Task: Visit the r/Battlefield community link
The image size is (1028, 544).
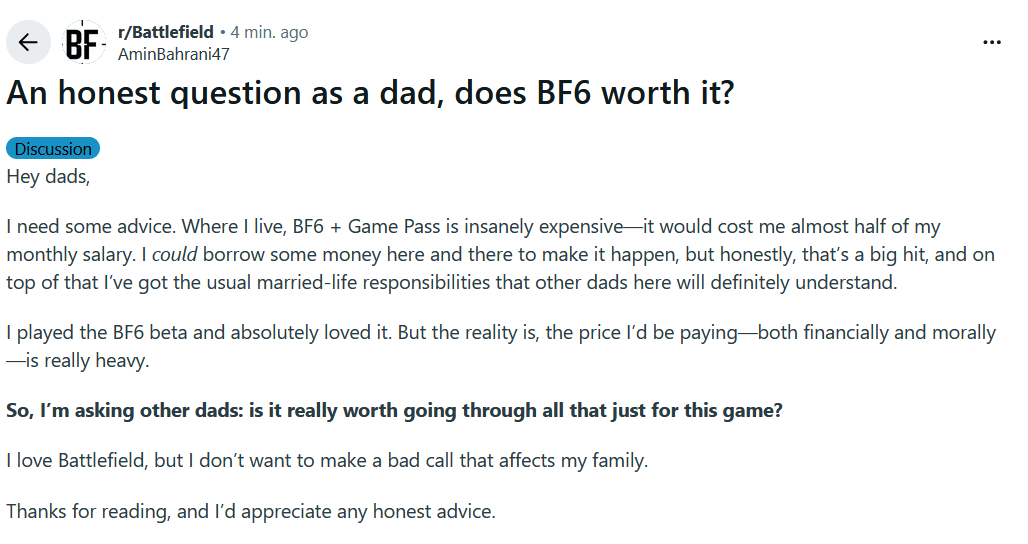Action: [x=166, y=32]
